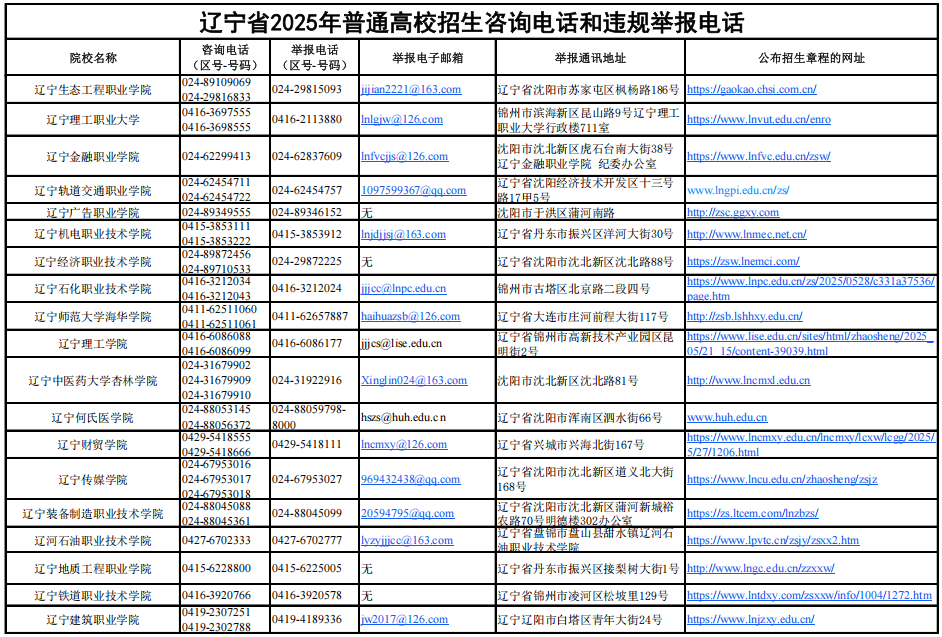Select the cell 辽宁经济职业技术学院
Image resolution: width=942 pixels, height=637 pixels.
[x=93, y=261]
